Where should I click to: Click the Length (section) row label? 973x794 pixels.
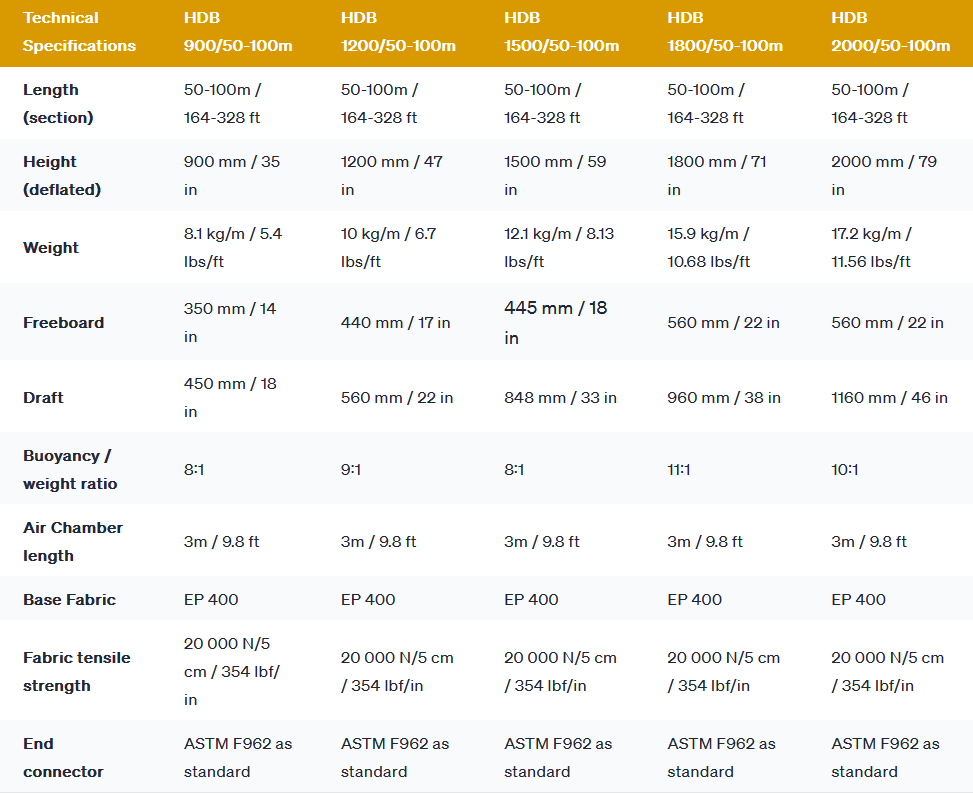tap(58, 104)
